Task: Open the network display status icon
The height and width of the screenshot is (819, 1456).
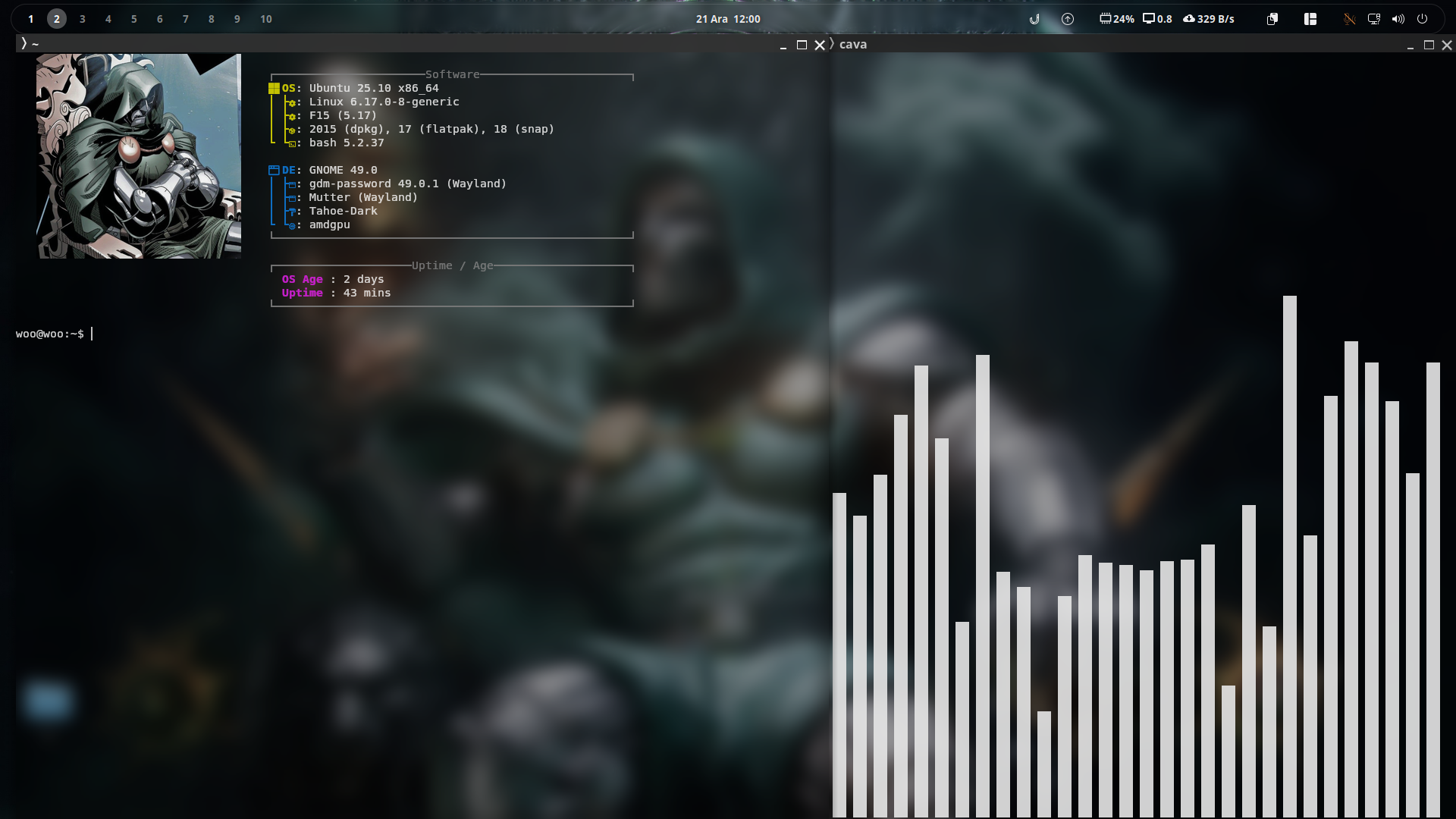Action: point(1373,19)
